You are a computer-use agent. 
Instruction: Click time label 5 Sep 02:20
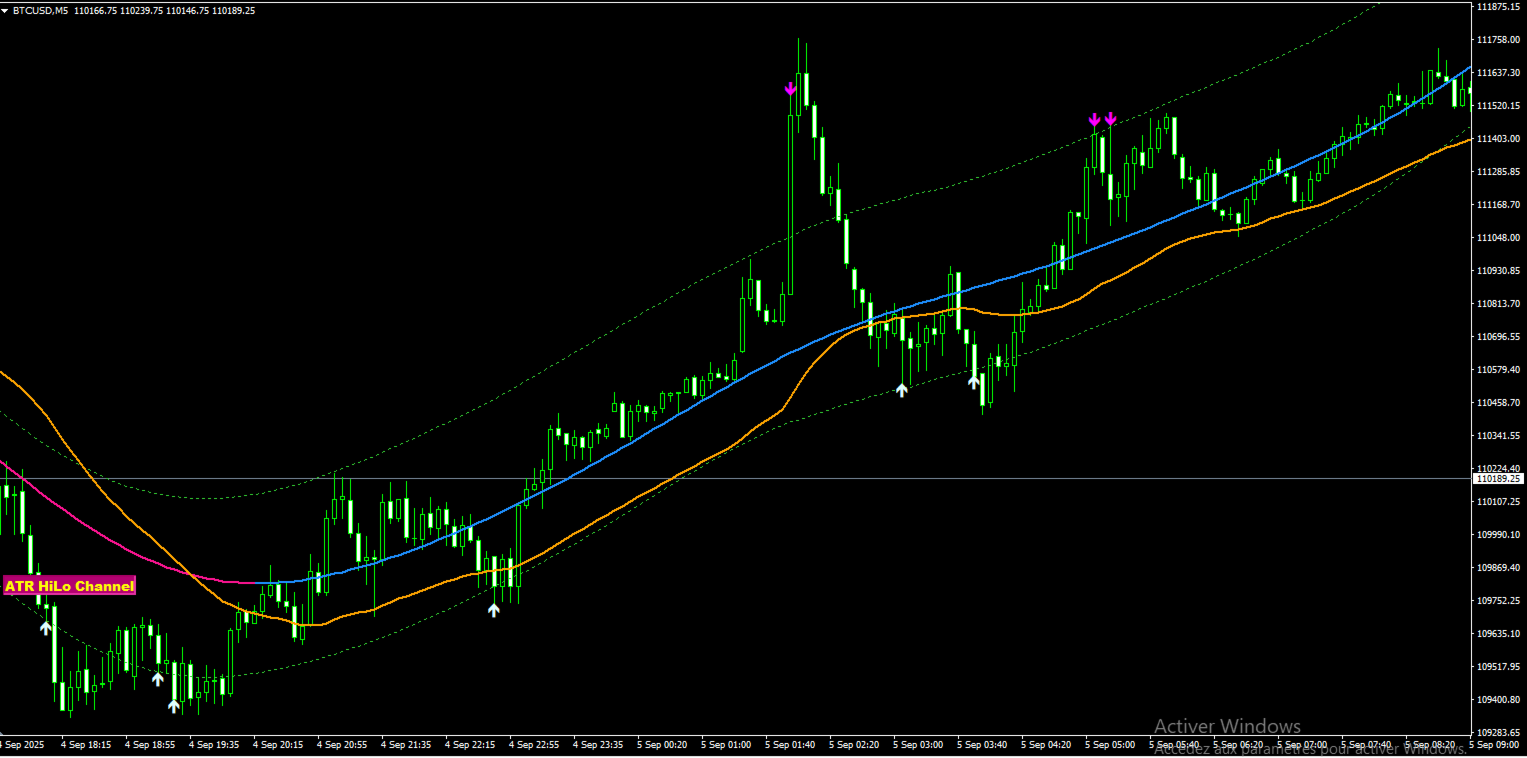click(854, 744)
